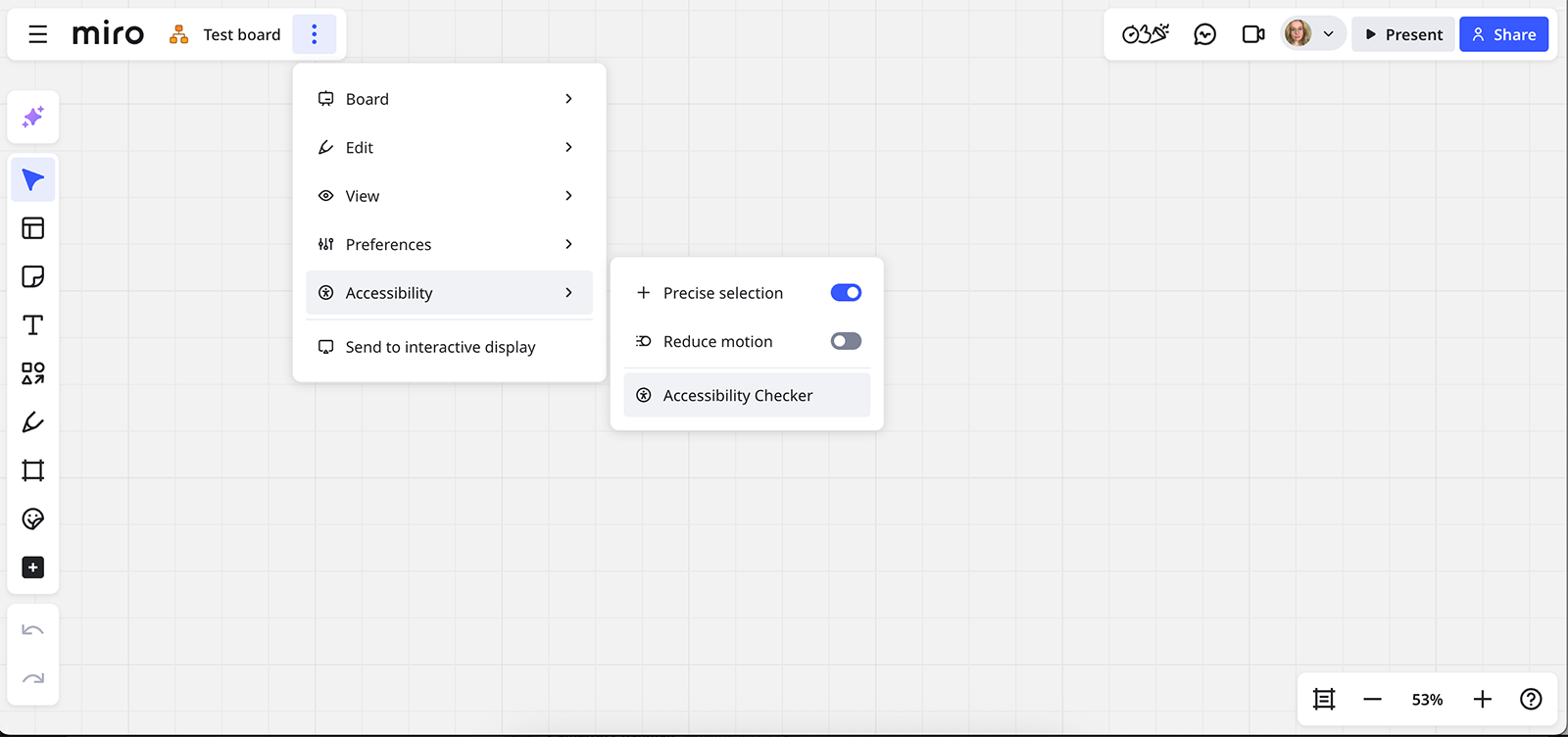Start a video call from the top bar
This screenshot has width=1568, height=737.
point(1253,33)
